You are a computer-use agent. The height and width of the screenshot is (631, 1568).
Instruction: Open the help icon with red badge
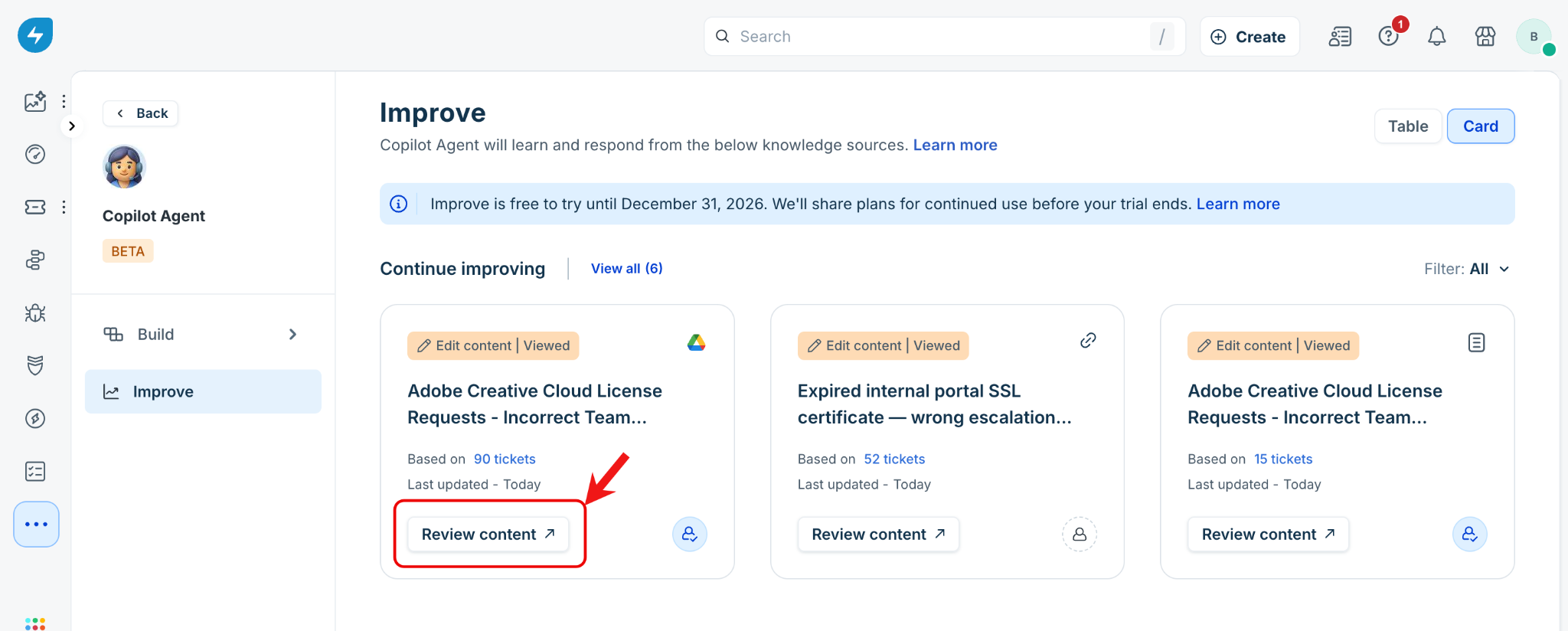coord(1389,36)
